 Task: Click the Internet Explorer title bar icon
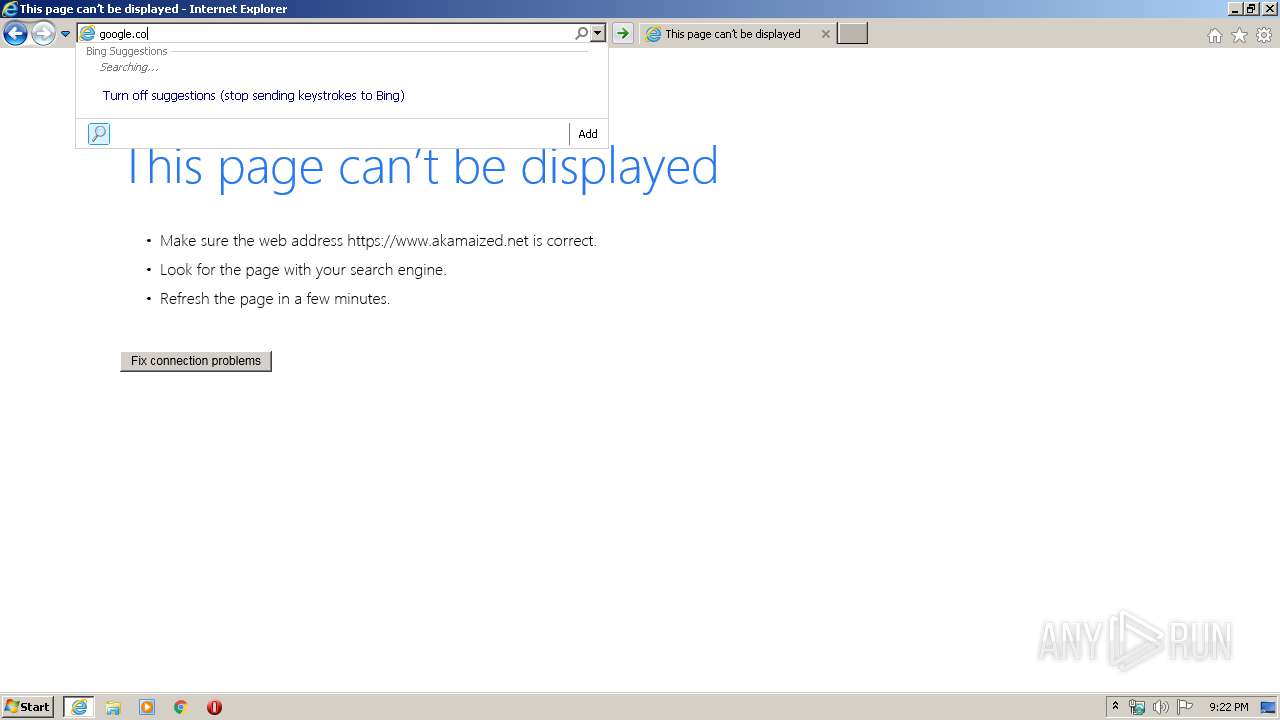10,9
